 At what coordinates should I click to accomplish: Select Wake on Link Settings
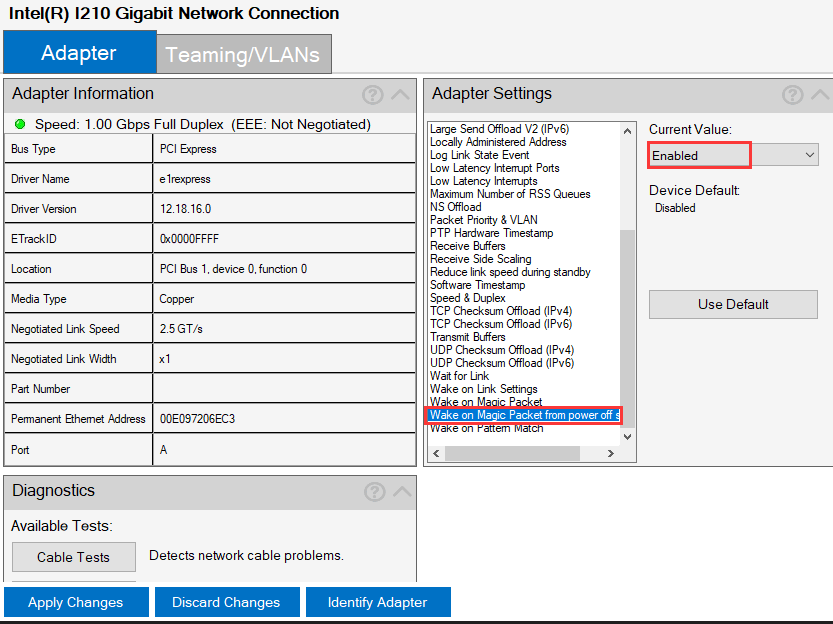click(483, 389)
